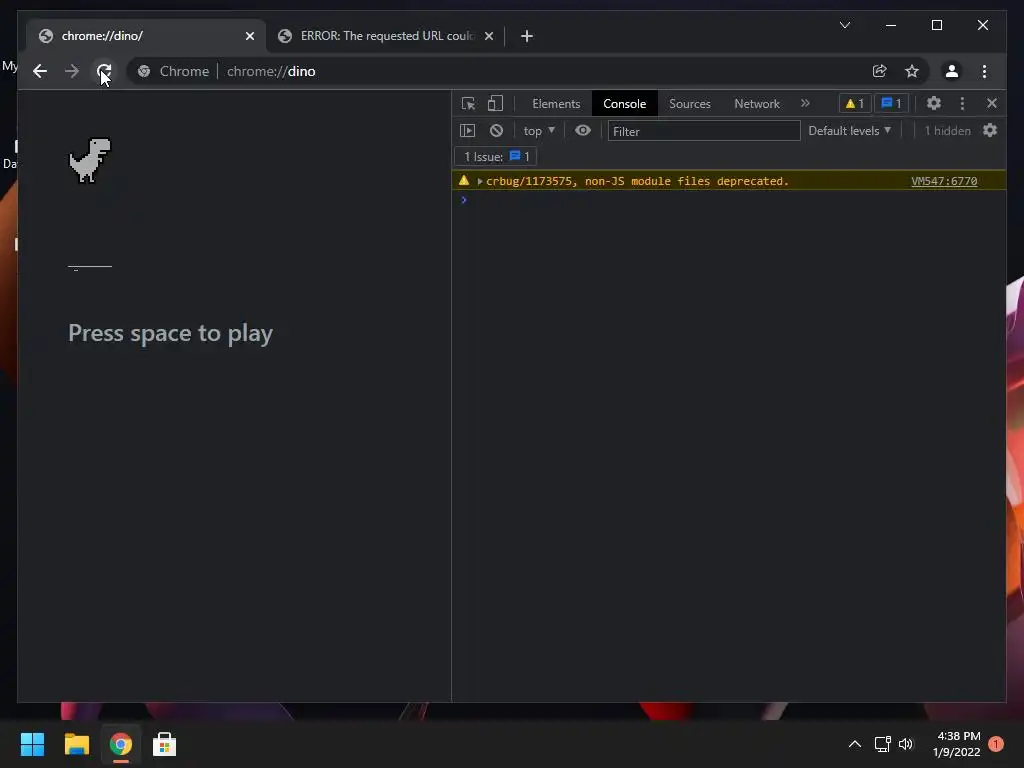
Task: Go back to the previous page
Action: coord(40,71)
